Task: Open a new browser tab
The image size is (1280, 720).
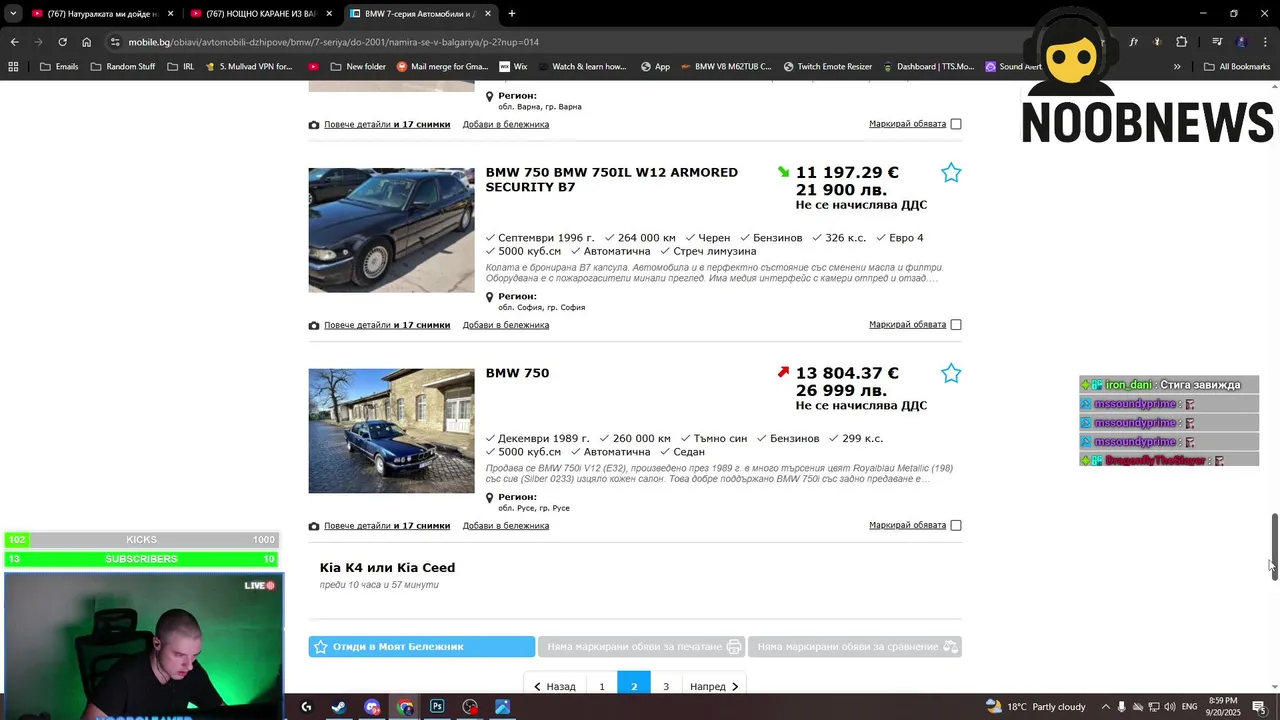Action: pyautogui.click(x=512, y=14)
